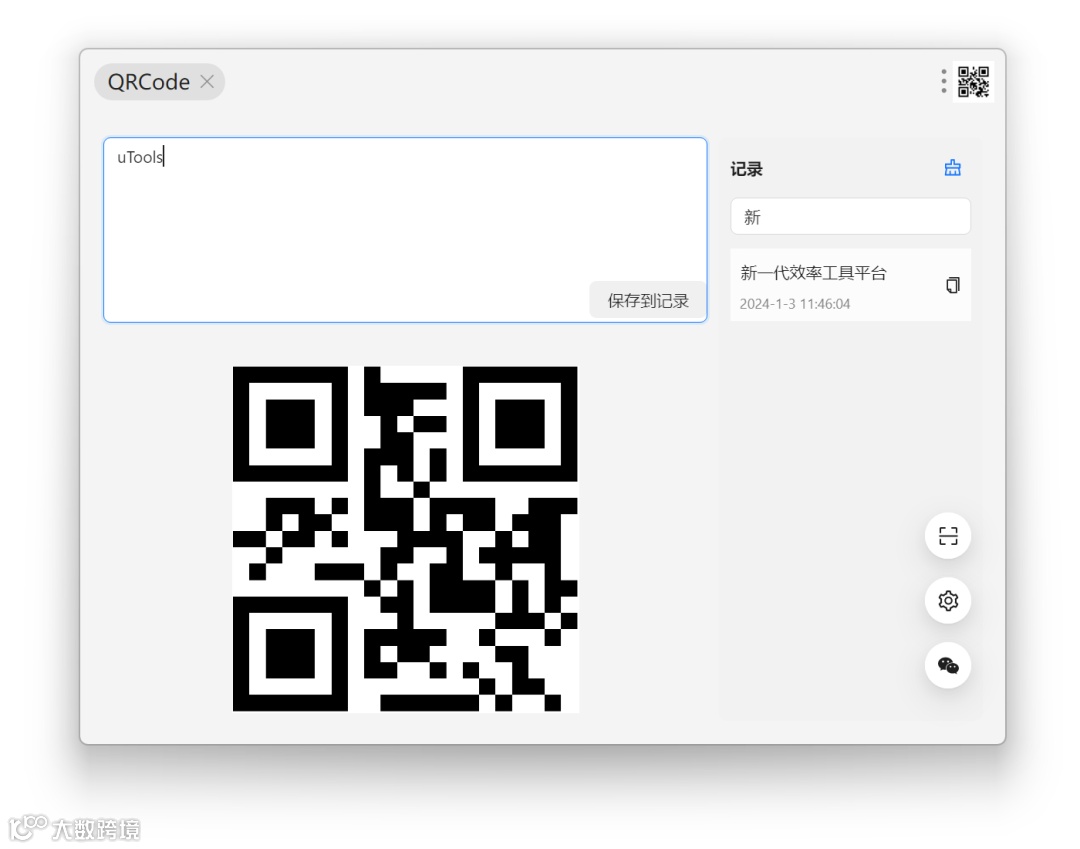
Task: Click the QR code plugin logo icon
Action: tap(973, 82)
